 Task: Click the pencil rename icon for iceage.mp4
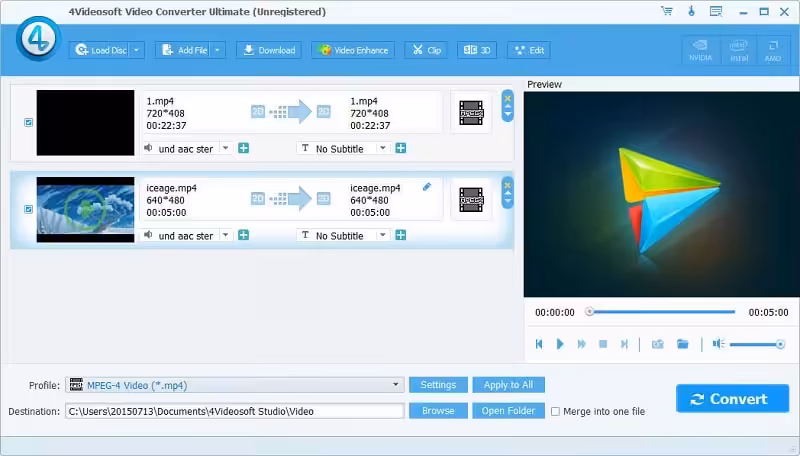click(427, 186)
